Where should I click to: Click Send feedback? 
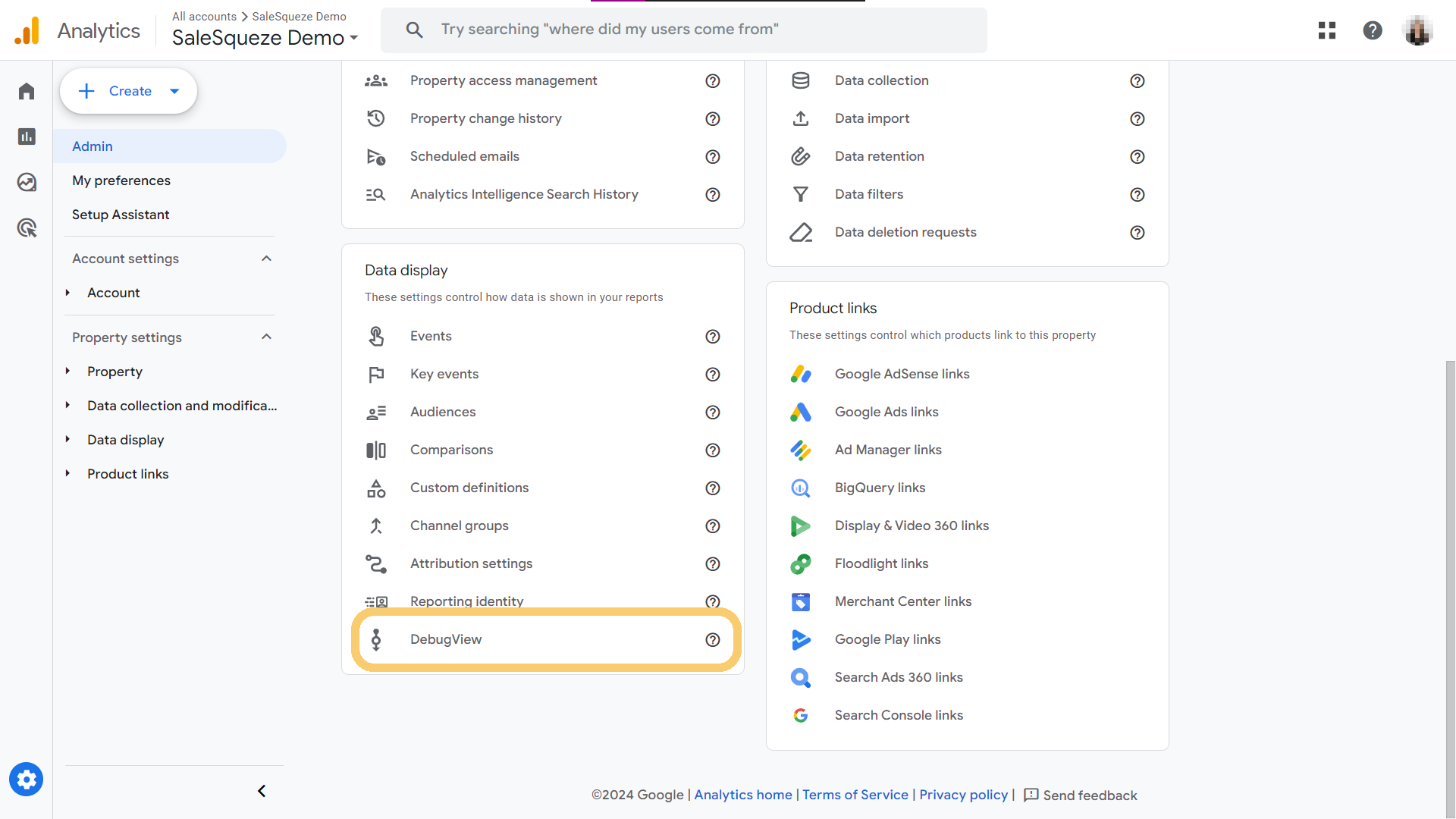(x=1081, y=795)
